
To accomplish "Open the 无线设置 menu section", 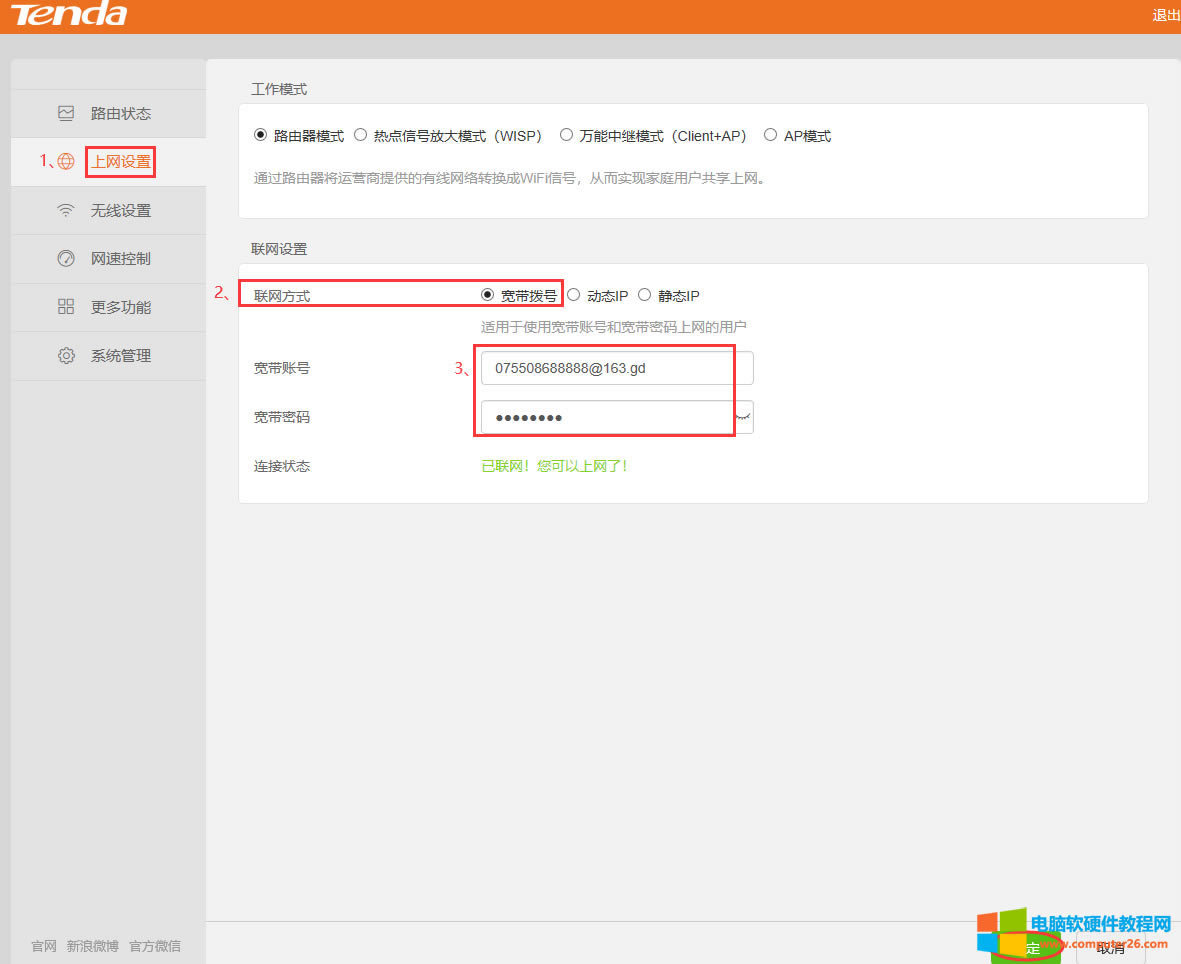I will (120, 210).
